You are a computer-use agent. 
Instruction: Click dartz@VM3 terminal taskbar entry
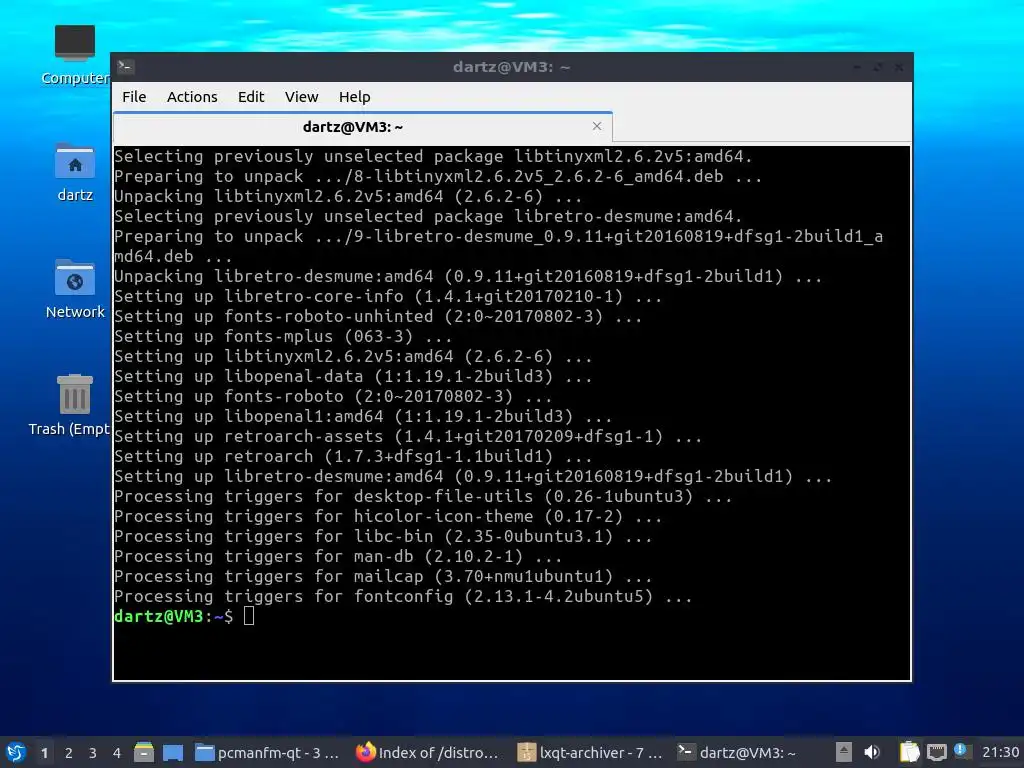click(737, 752)
